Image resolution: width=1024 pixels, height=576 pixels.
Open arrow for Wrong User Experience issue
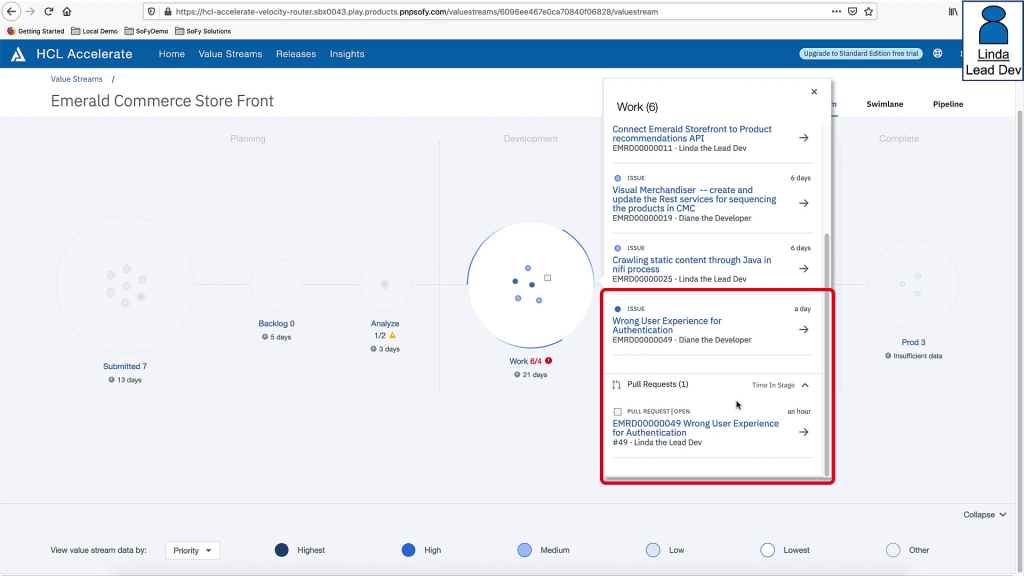click(x=803, y=330)
